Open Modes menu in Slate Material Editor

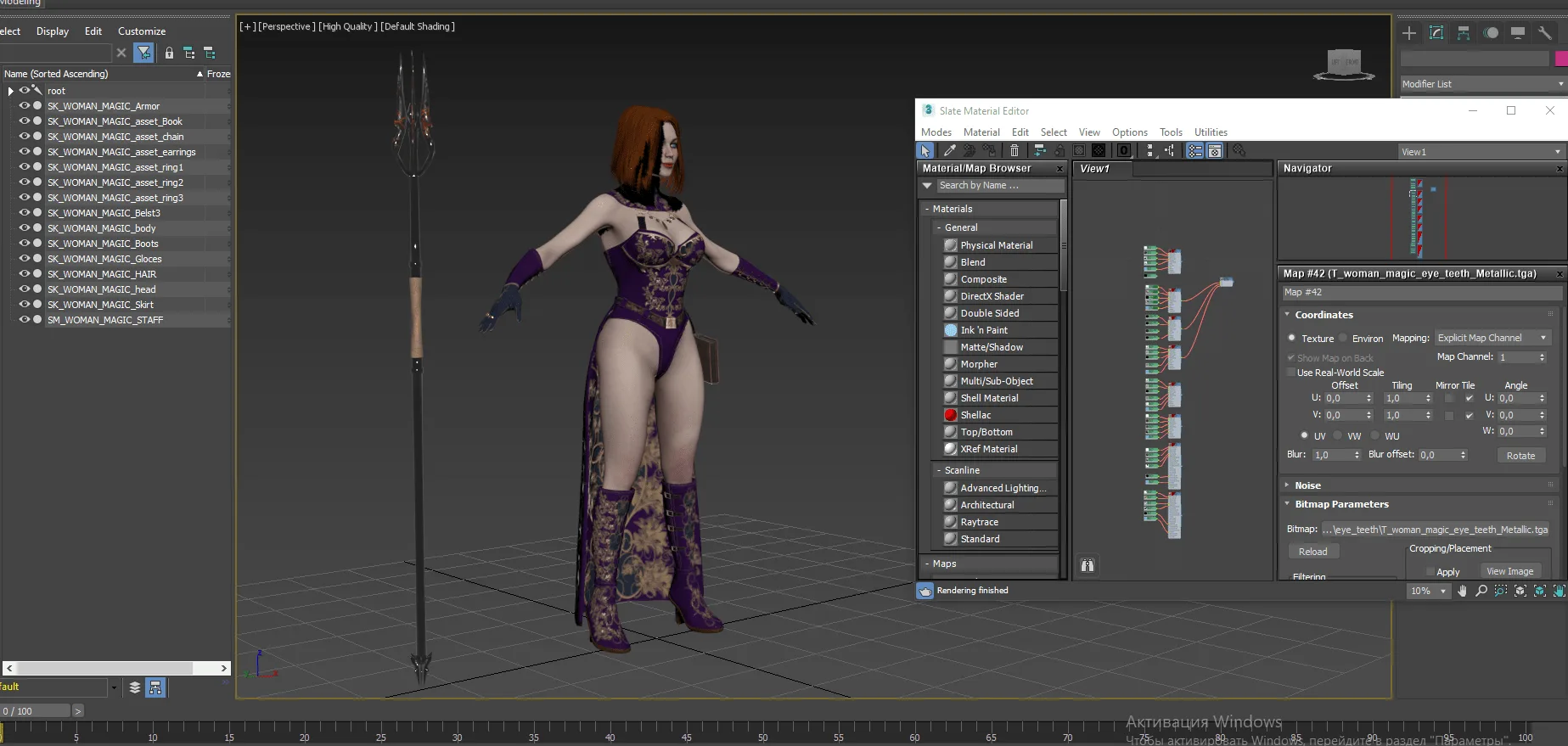936,132
